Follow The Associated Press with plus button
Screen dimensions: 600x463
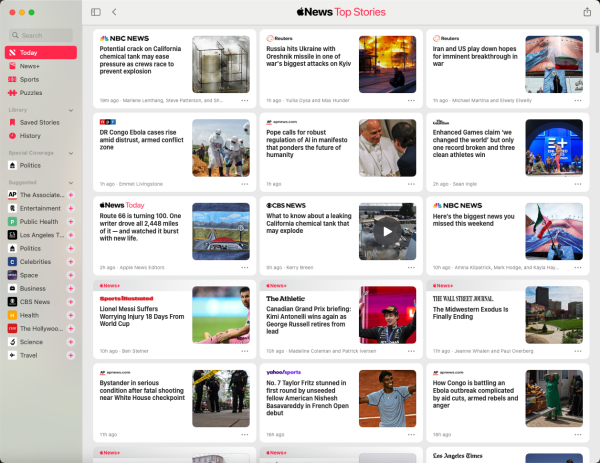tap(71, 195)
